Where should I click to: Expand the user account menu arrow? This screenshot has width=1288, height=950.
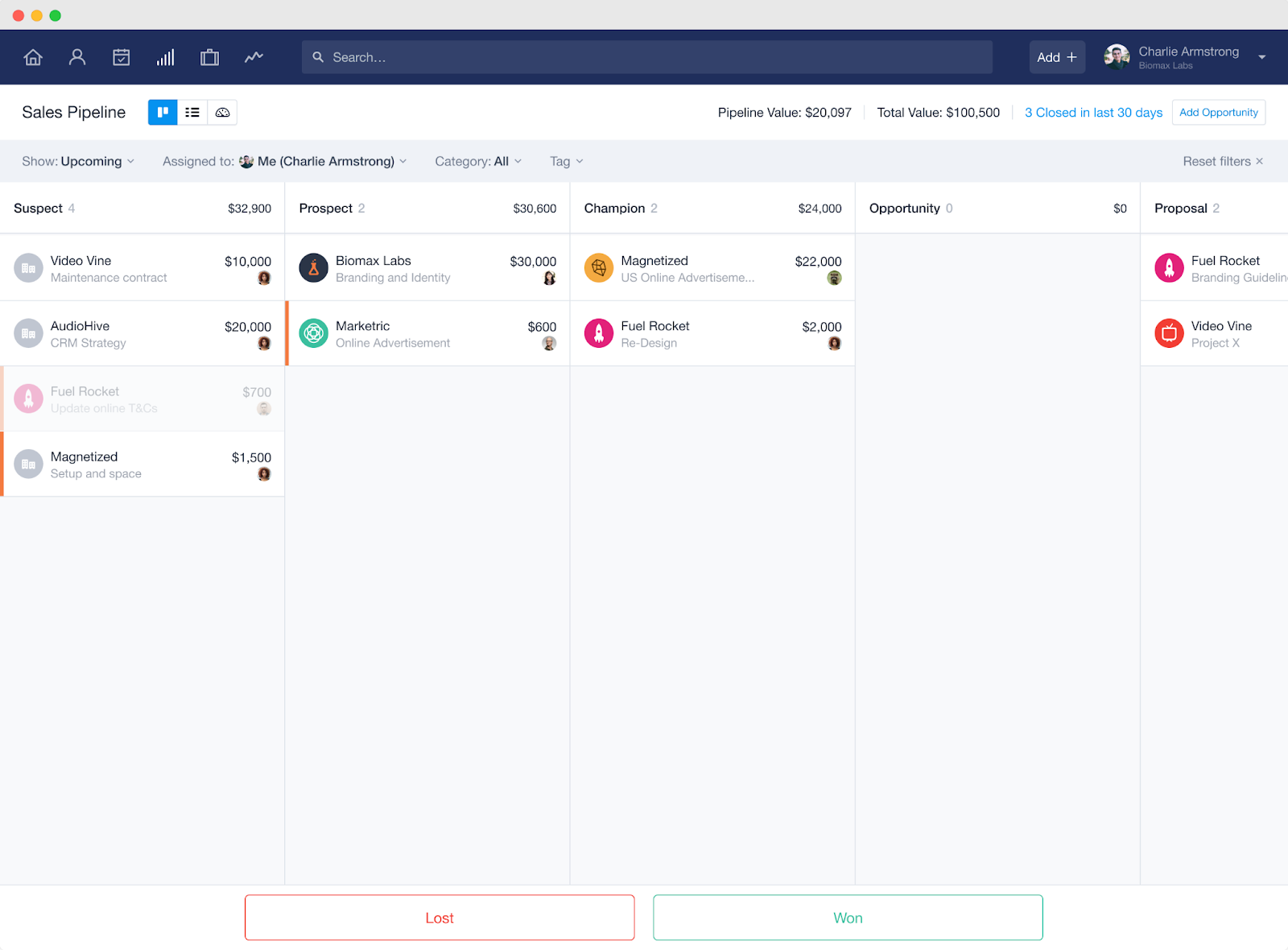pyautogui.click(x=1262, y=57)
